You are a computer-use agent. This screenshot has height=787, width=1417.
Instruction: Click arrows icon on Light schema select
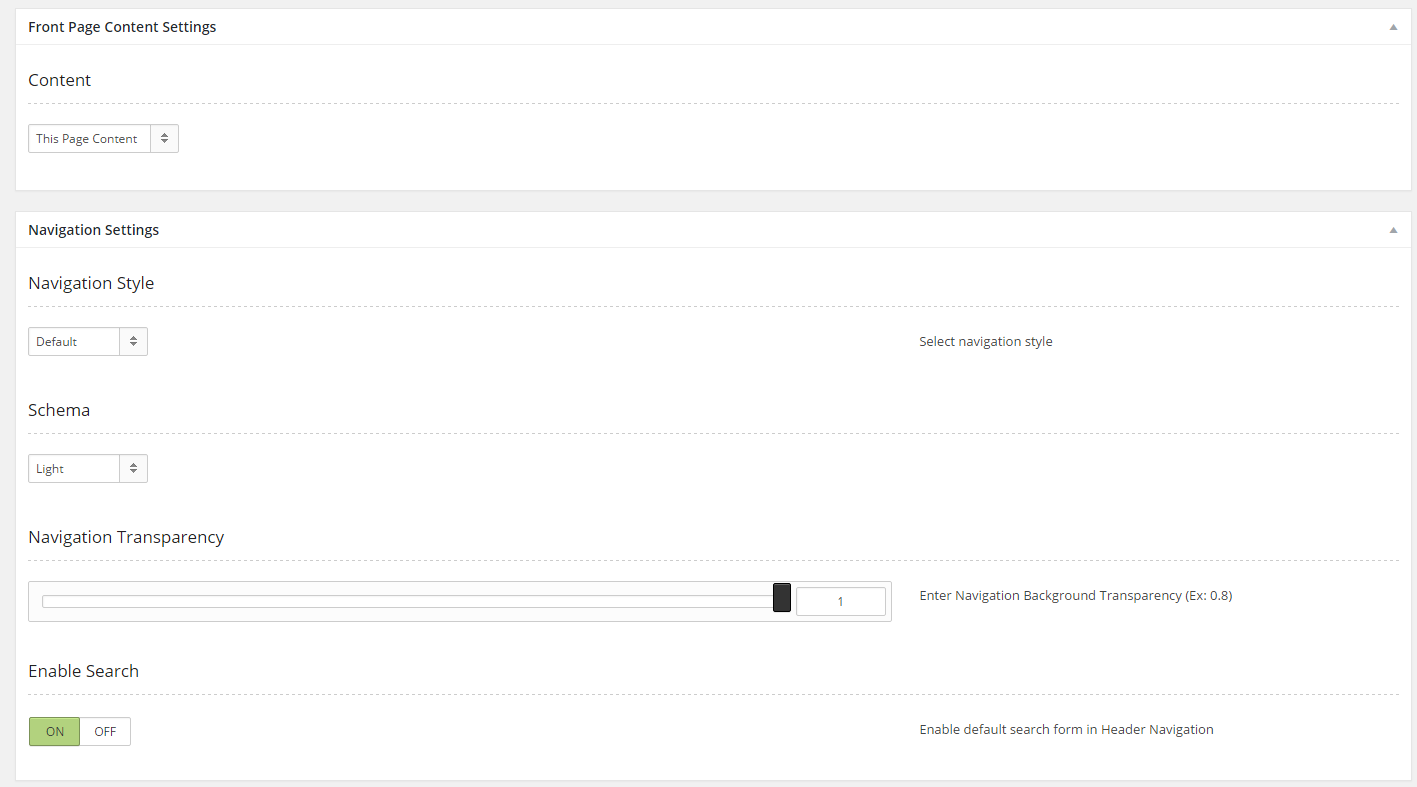(x=133, y=469)
